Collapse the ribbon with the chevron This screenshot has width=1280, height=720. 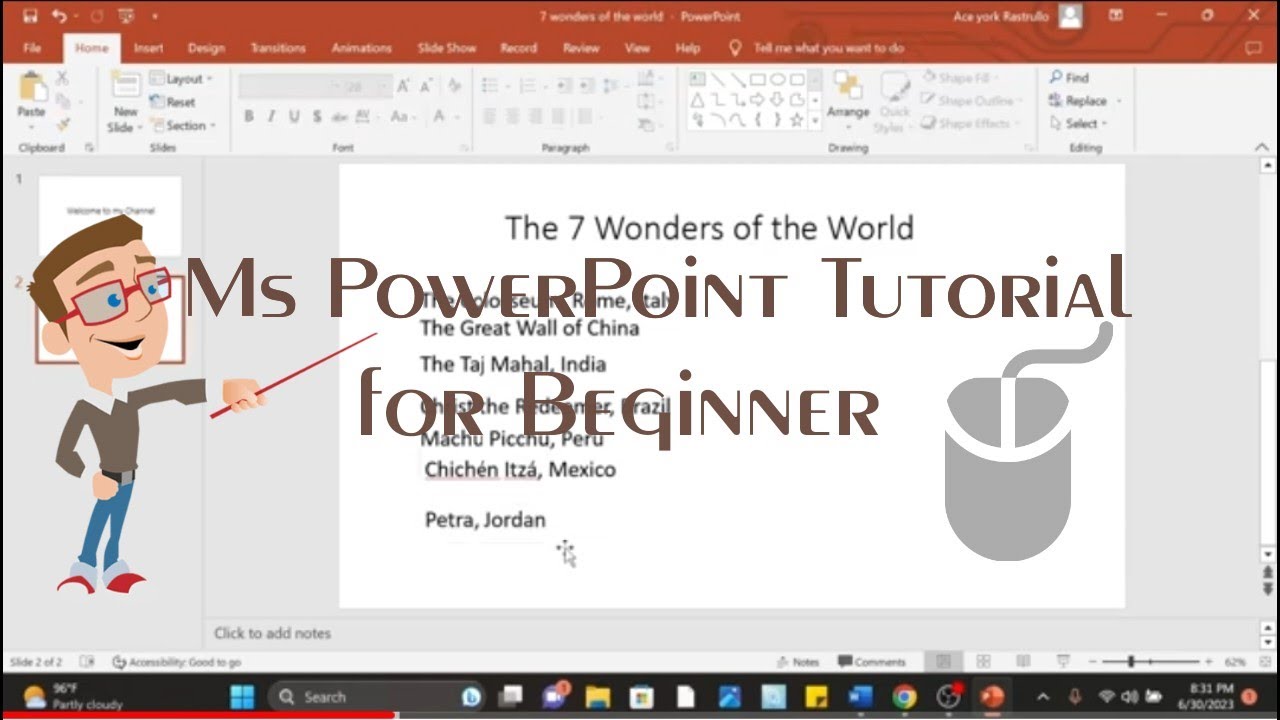[1262, 148]
